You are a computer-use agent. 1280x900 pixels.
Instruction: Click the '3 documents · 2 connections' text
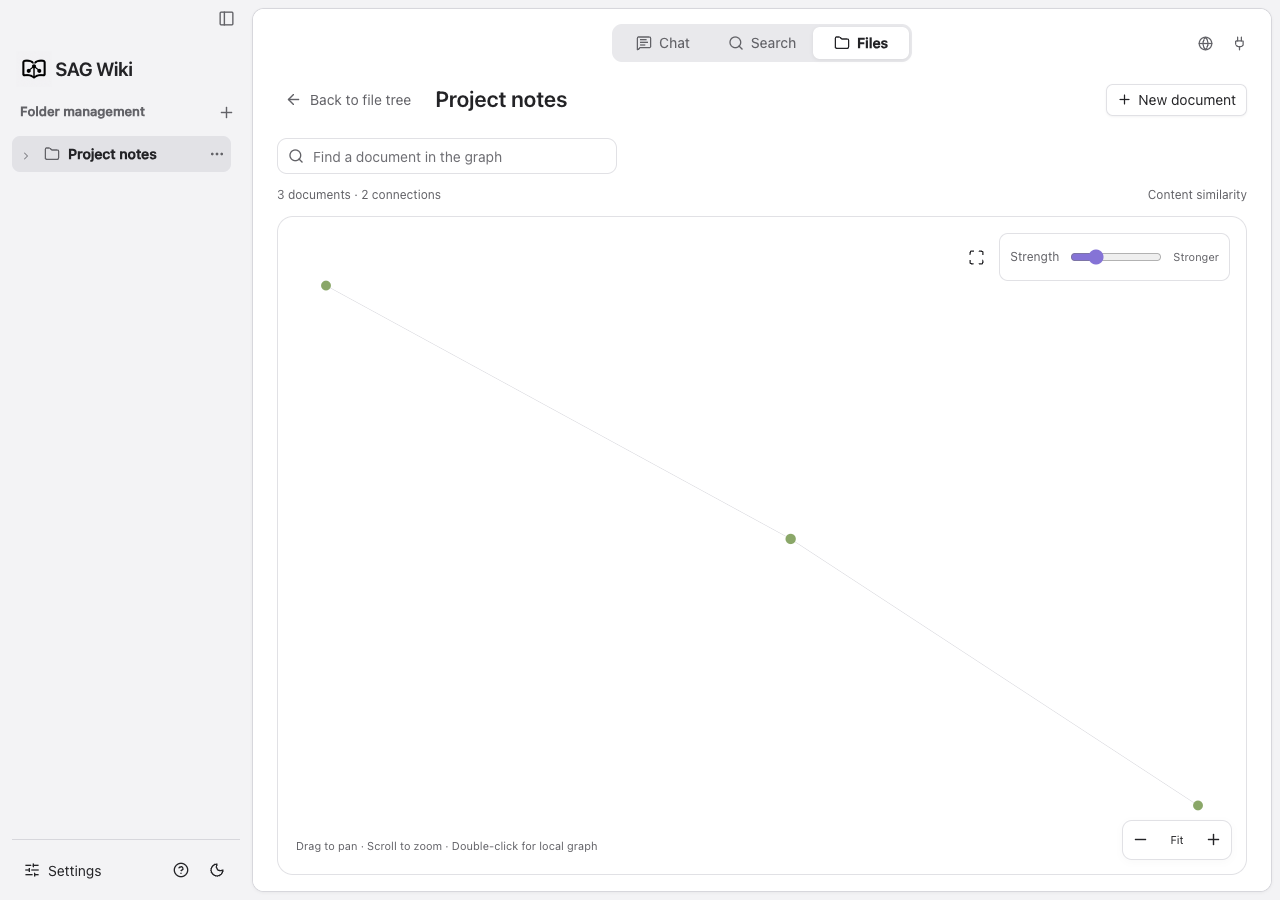click(359, 195)
